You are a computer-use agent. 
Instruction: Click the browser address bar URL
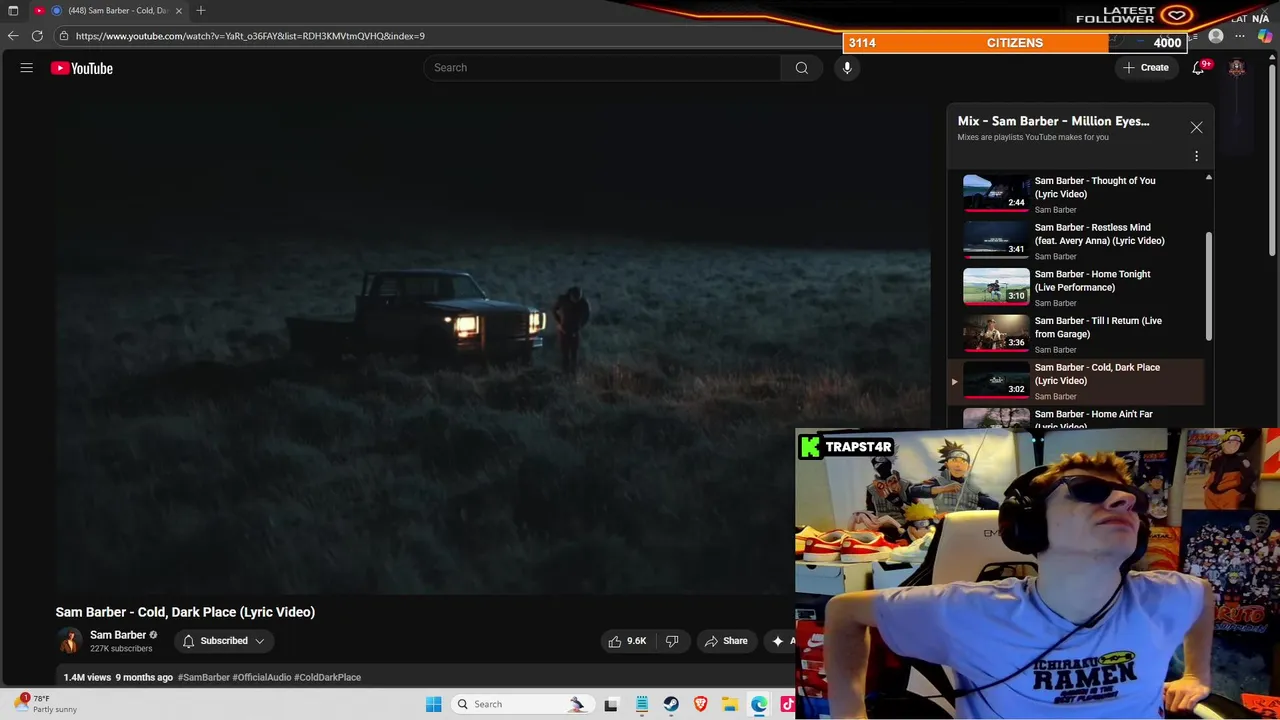[x=250, y=36]
